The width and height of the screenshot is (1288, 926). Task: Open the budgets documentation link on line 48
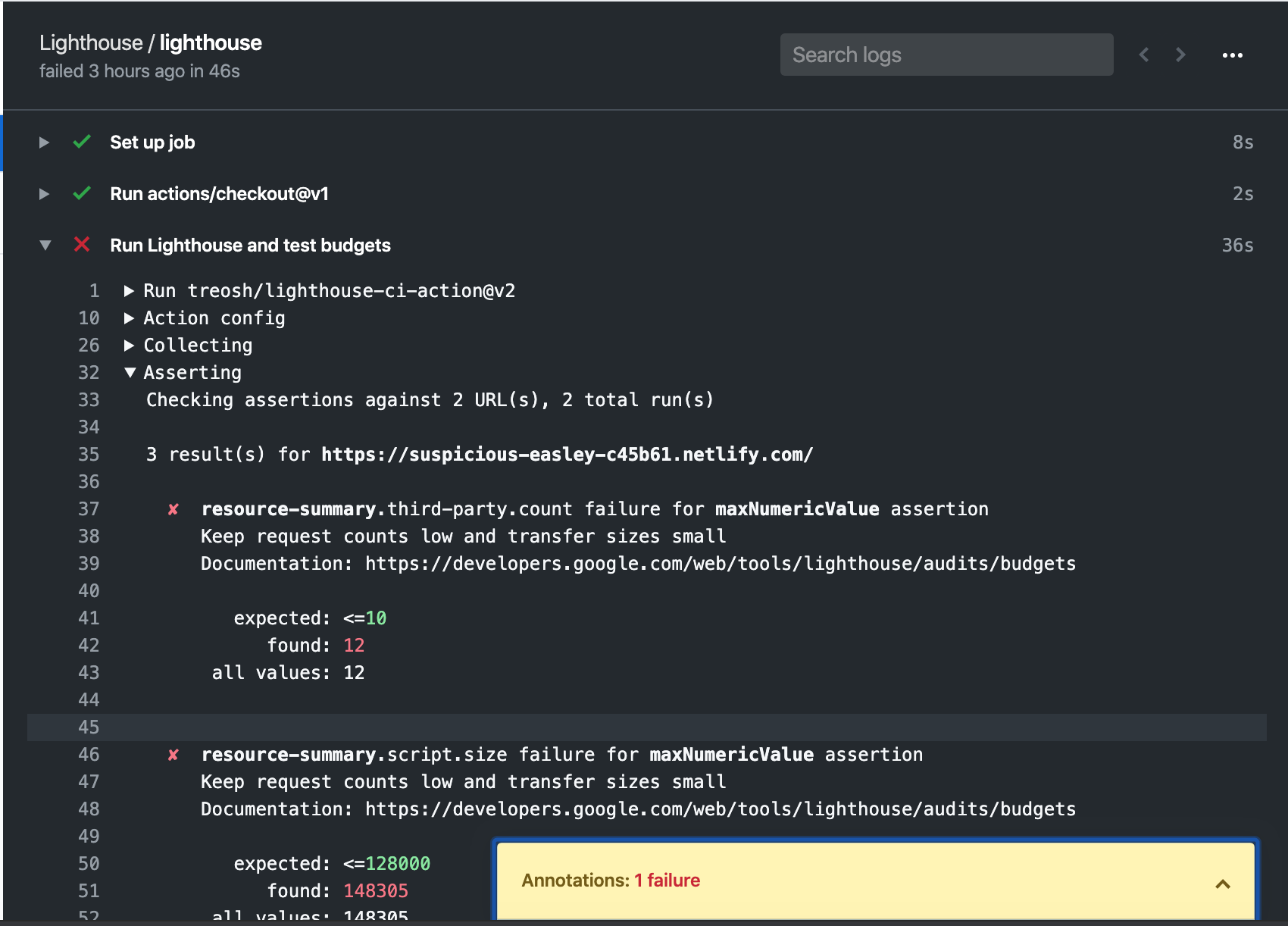tap(721, 809)
